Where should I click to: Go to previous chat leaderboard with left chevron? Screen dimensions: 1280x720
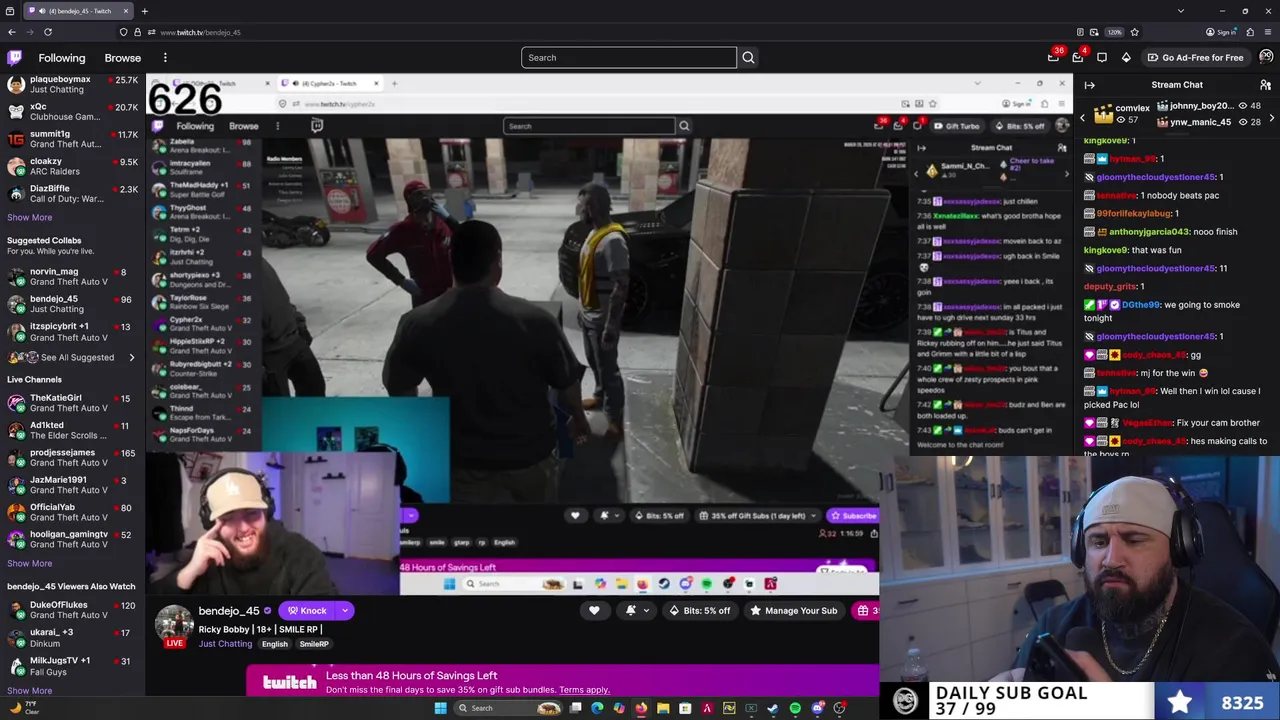[x=1082, y=119]
